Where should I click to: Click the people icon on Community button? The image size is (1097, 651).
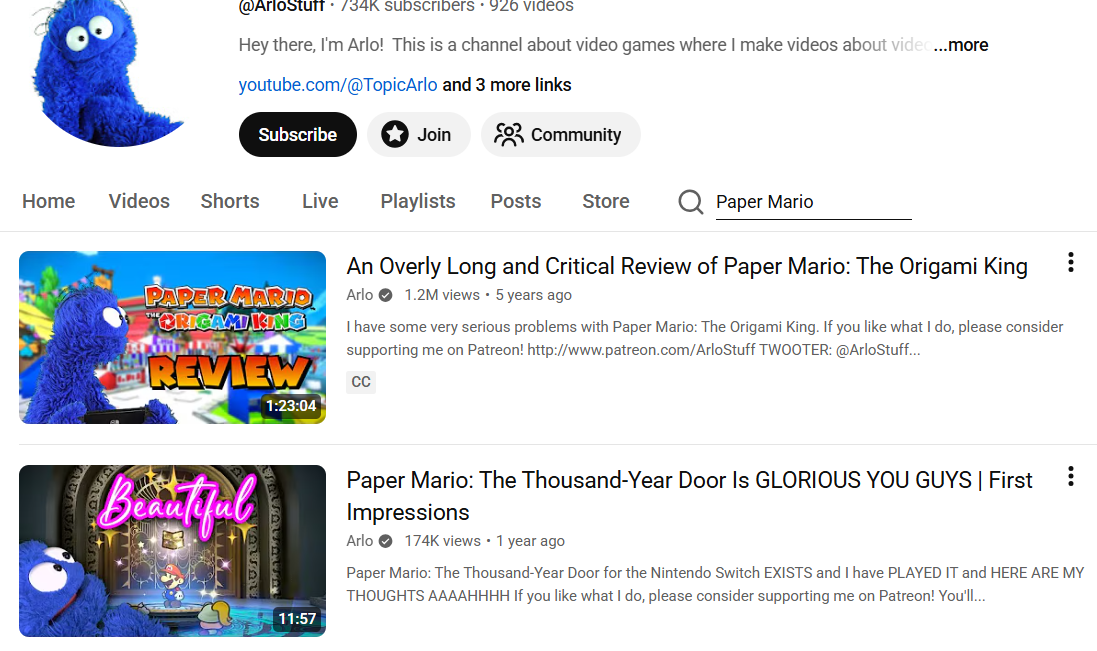tap(509, 134)
